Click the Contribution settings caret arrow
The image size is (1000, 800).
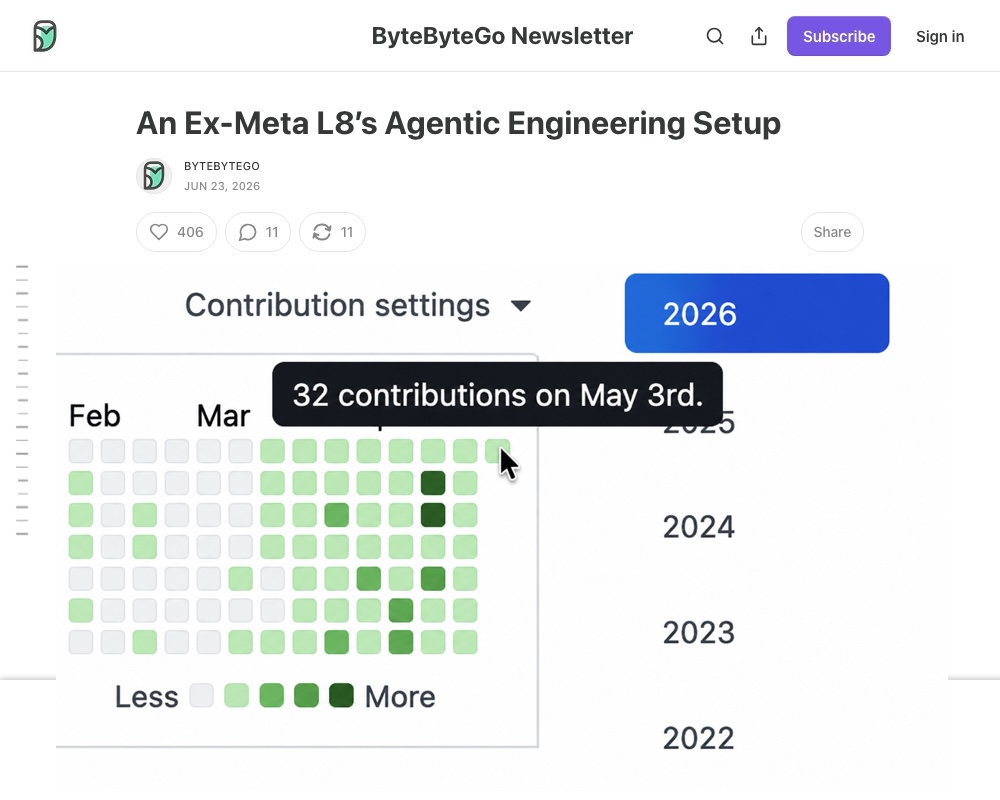click(521, 306)
